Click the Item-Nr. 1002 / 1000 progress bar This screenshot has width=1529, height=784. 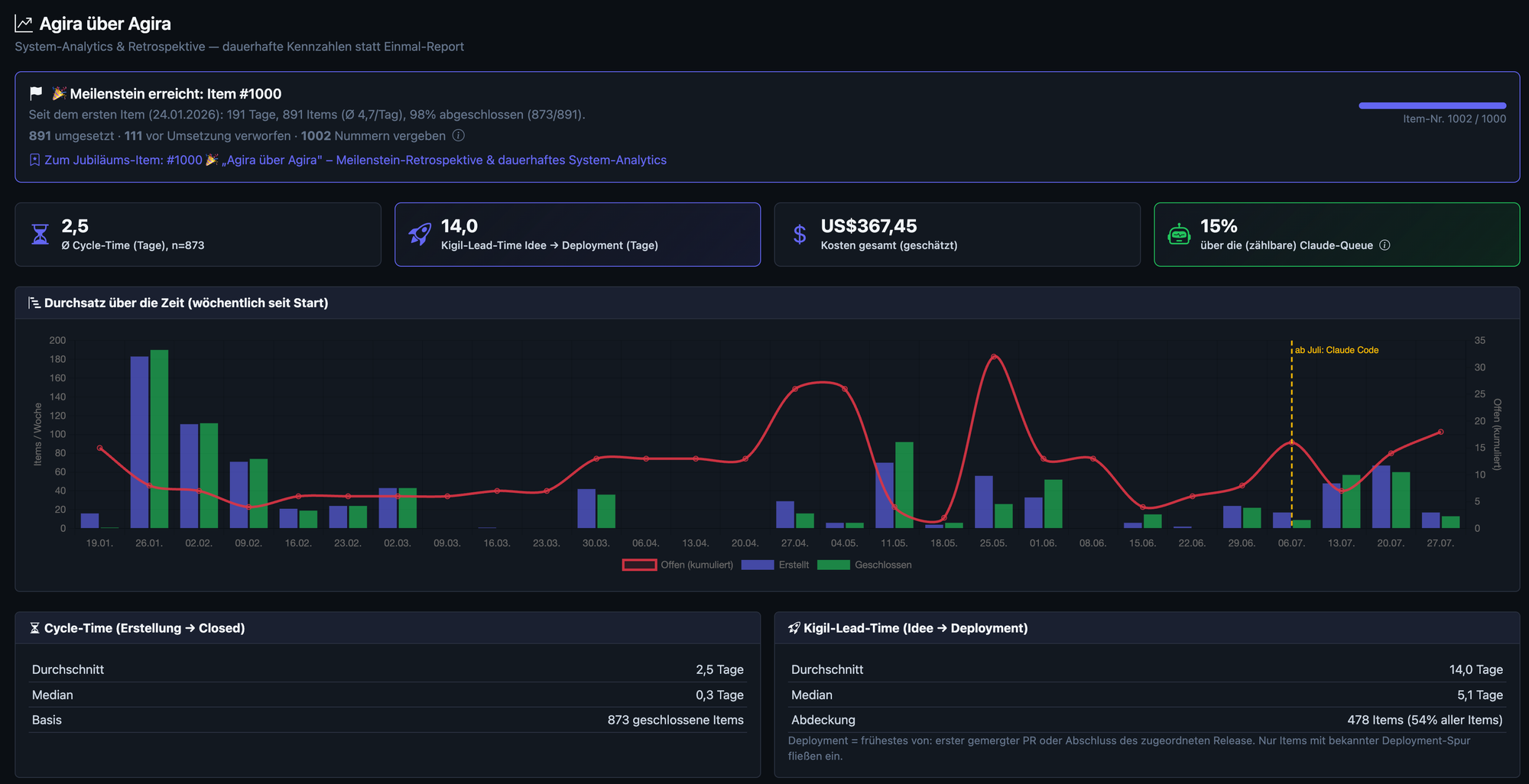coord(1433,105)
